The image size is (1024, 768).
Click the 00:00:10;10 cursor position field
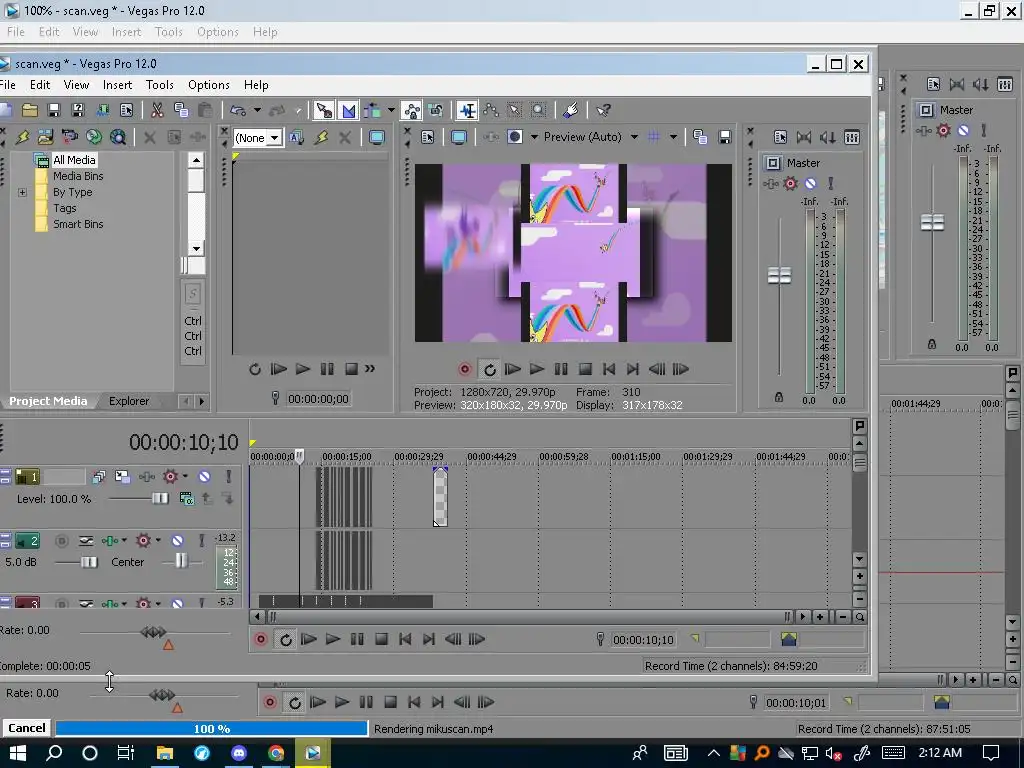pos(643,640)
